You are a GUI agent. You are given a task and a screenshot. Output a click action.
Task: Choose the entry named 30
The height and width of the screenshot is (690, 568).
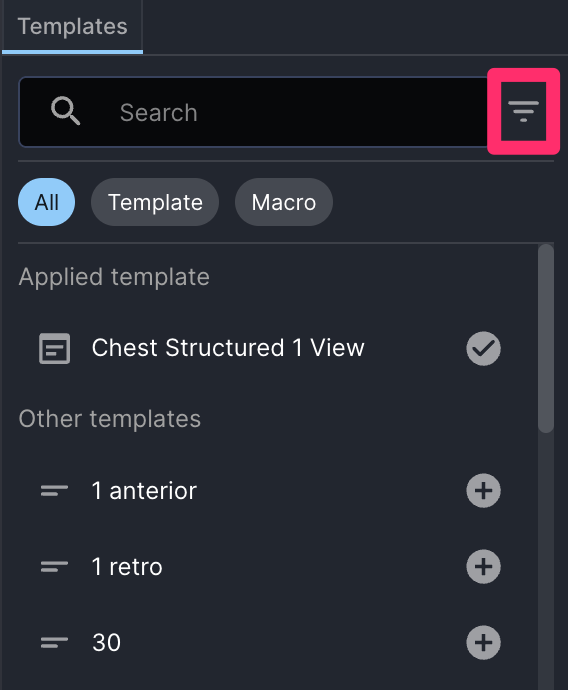[x=106, y=642]
